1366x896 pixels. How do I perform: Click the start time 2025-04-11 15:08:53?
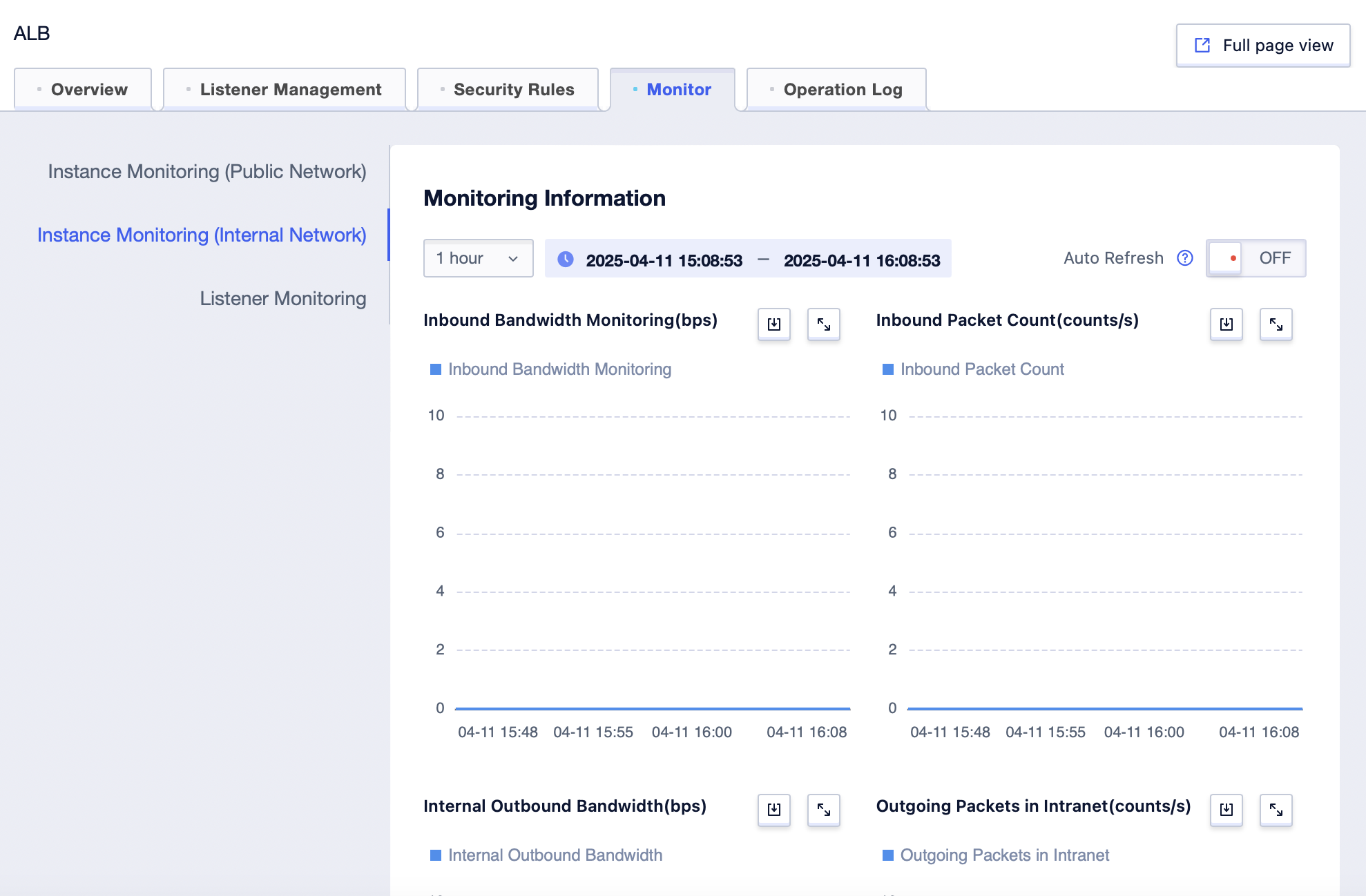664,260
